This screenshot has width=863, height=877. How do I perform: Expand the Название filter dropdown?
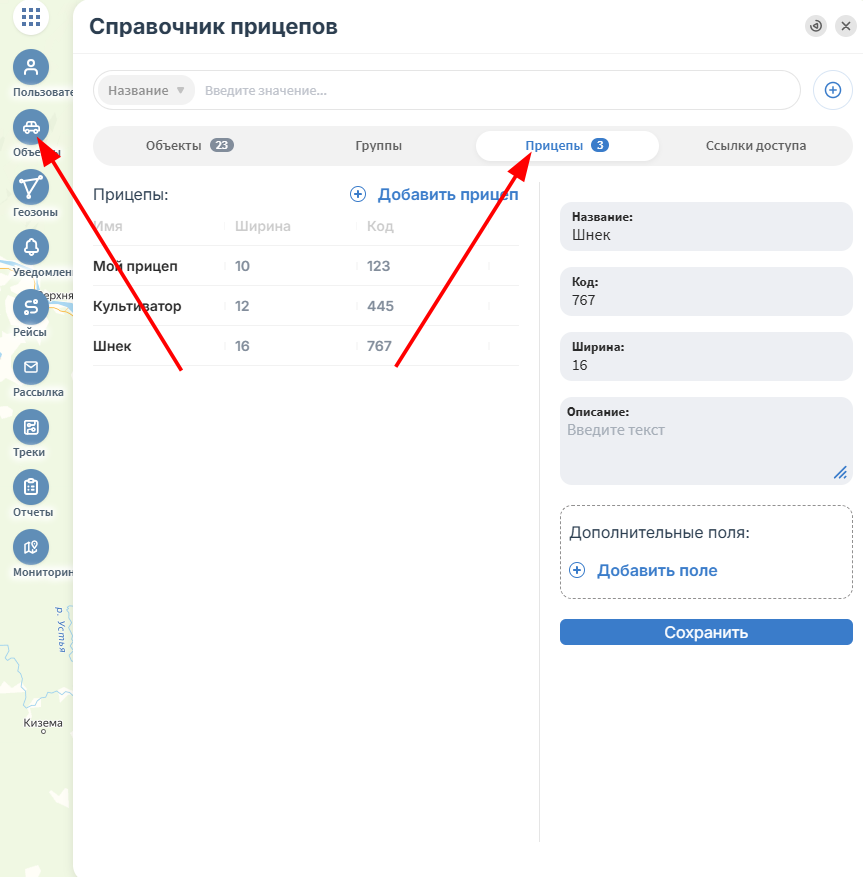click(x=146, y=91)
